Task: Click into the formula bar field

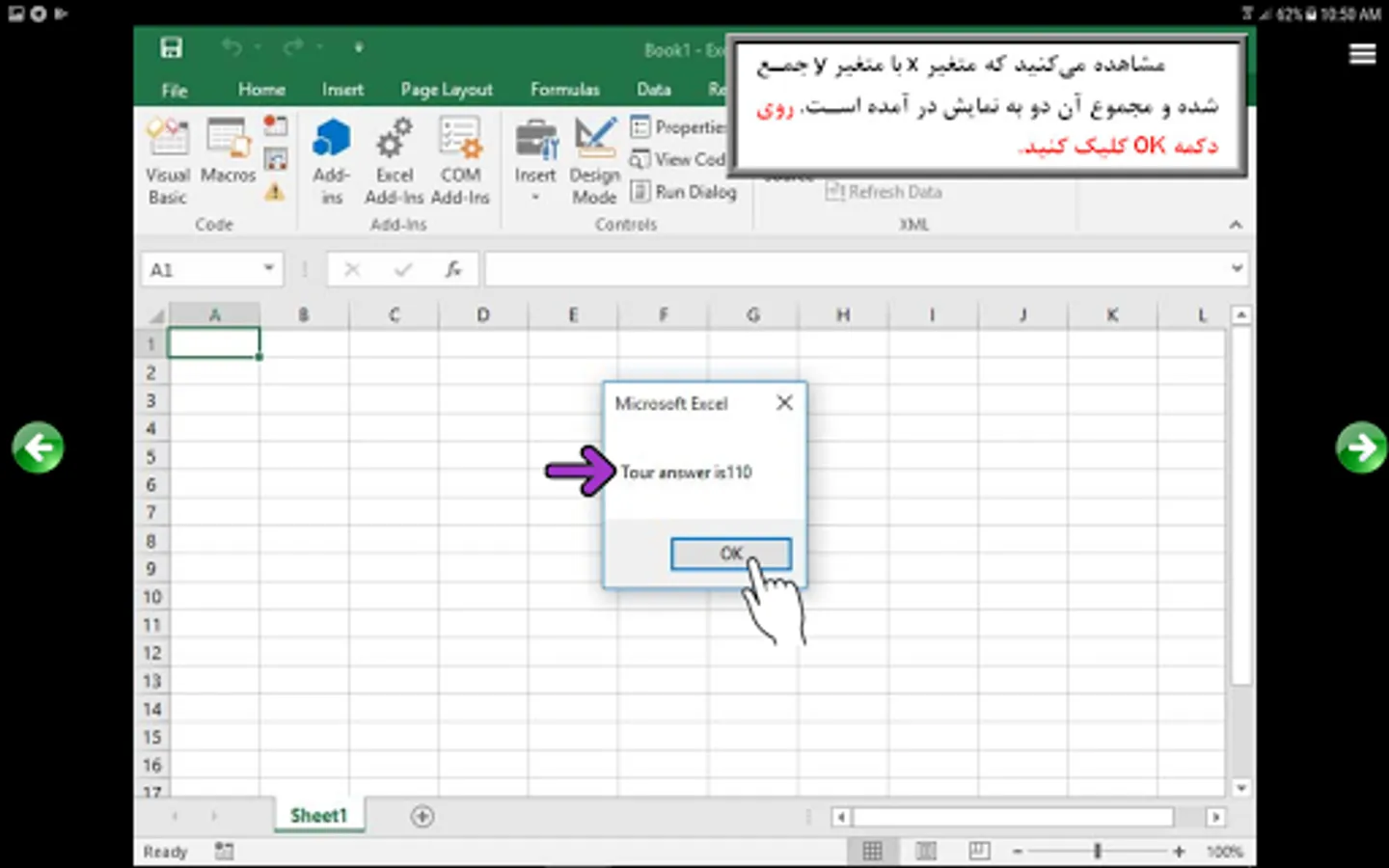Action: click(x=856, y=270)
